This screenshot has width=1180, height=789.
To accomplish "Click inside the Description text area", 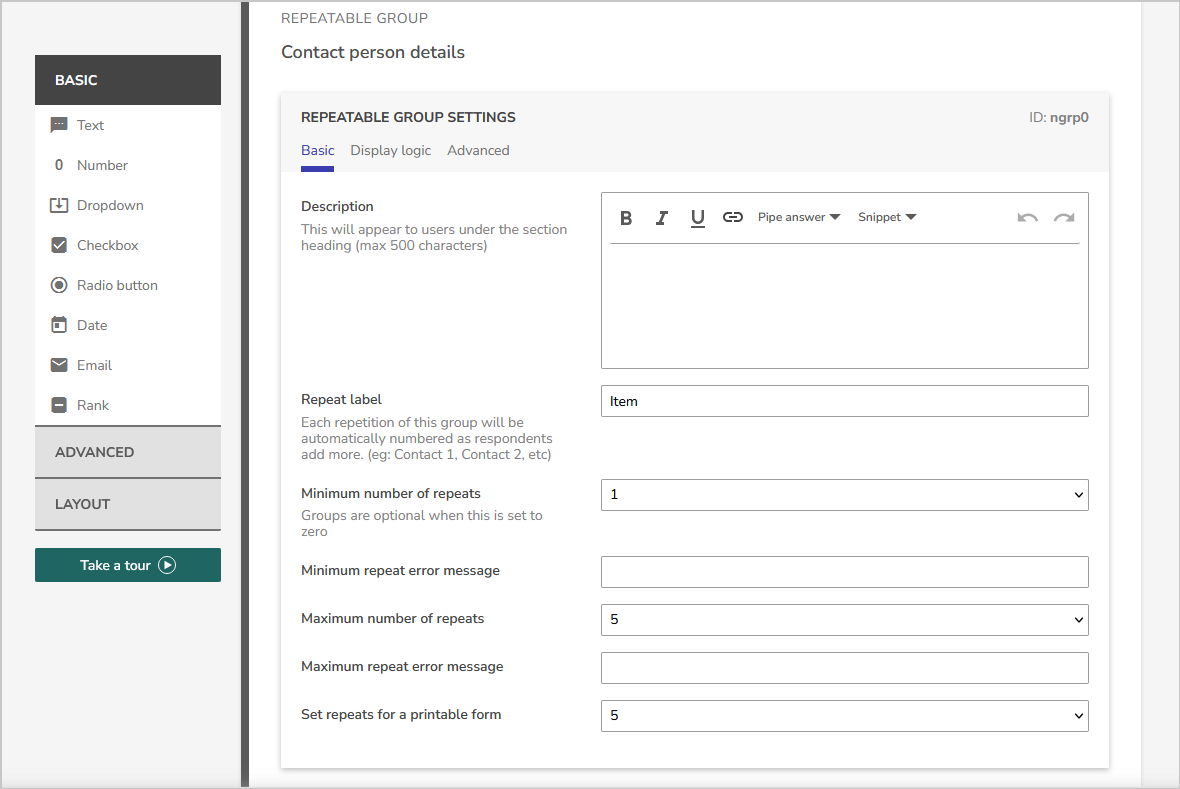I will click(844, 305).
